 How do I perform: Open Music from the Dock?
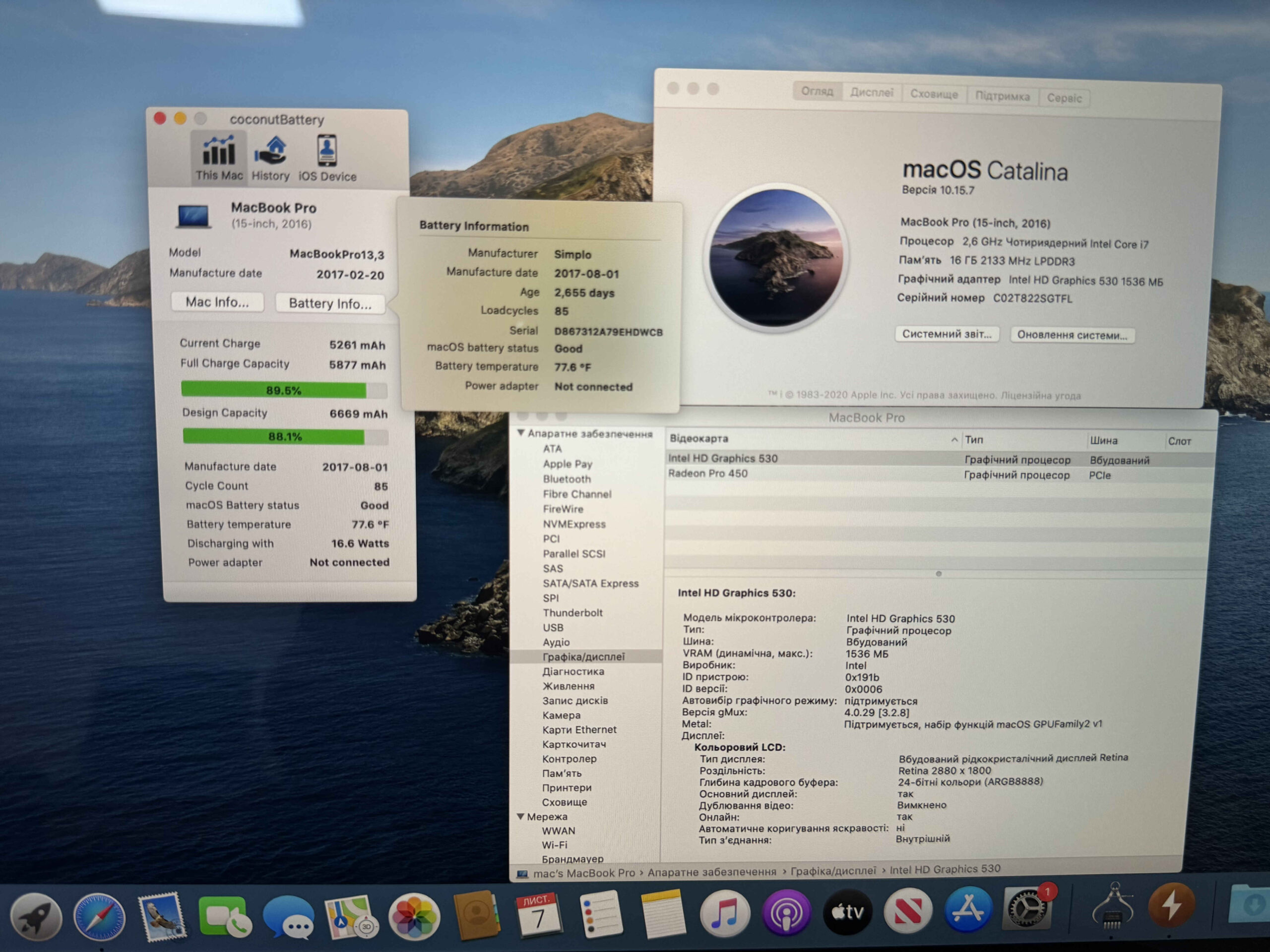725,913
